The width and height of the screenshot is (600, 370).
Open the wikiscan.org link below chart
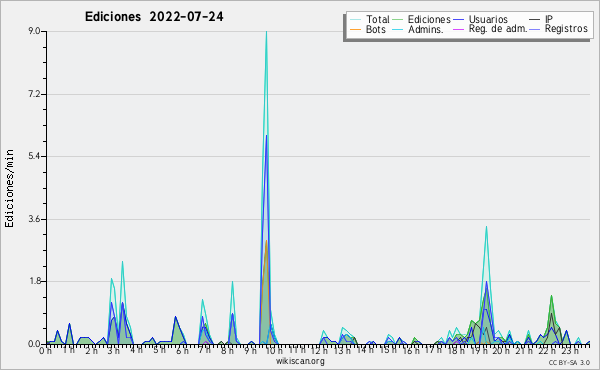point(300,361)
